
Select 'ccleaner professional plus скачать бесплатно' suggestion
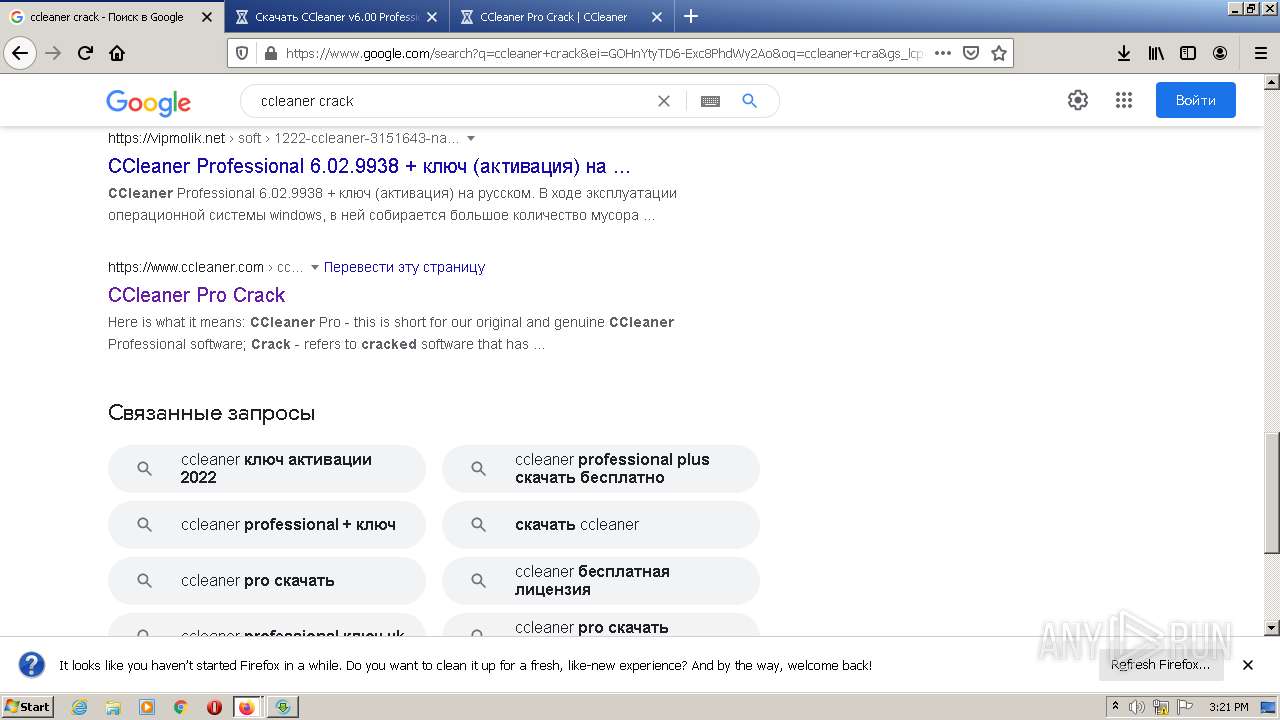pyautogui.click(x=601, y=468)
